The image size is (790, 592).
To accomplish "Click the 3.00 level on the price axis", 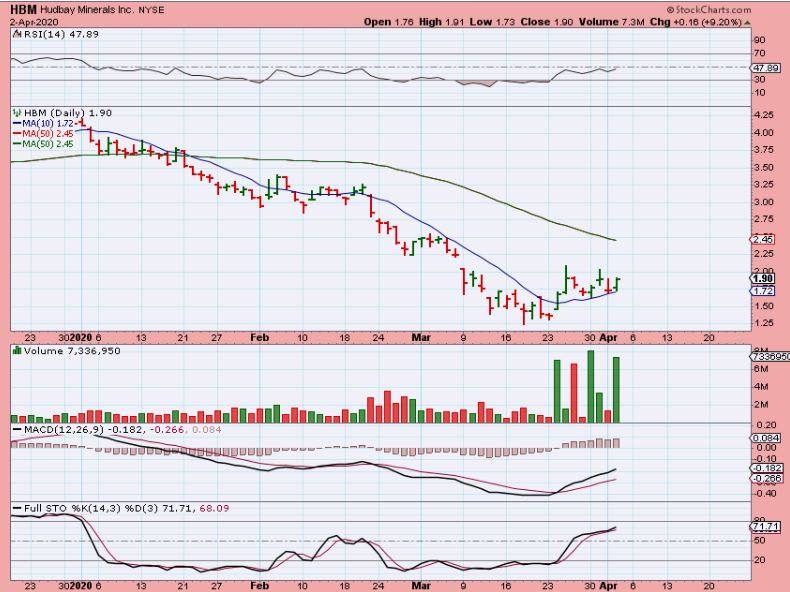I will click(x=763, y=202).
